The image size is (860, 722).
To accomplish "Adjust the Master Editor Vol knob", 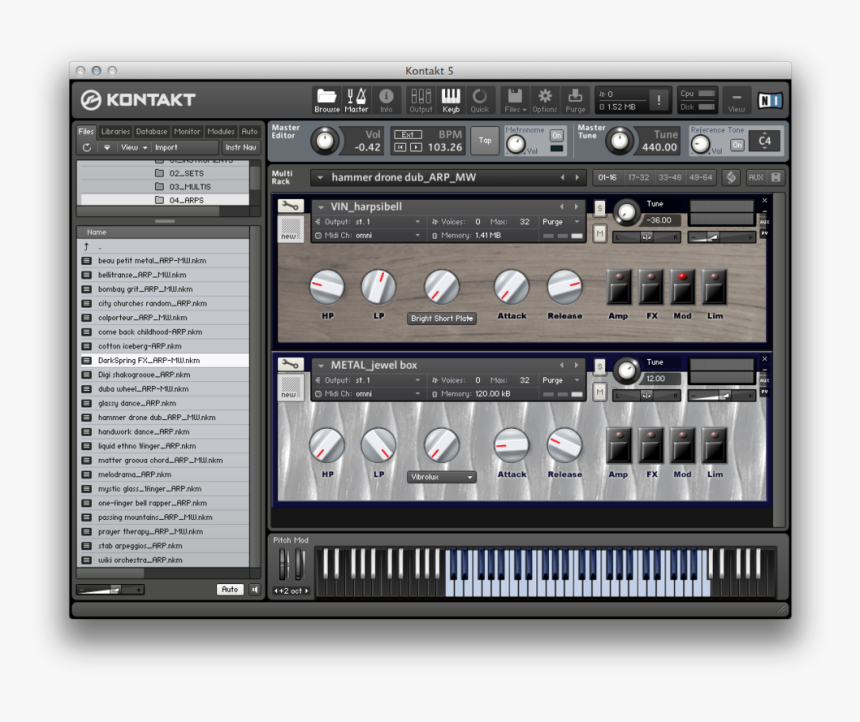I will pos(325,140).
